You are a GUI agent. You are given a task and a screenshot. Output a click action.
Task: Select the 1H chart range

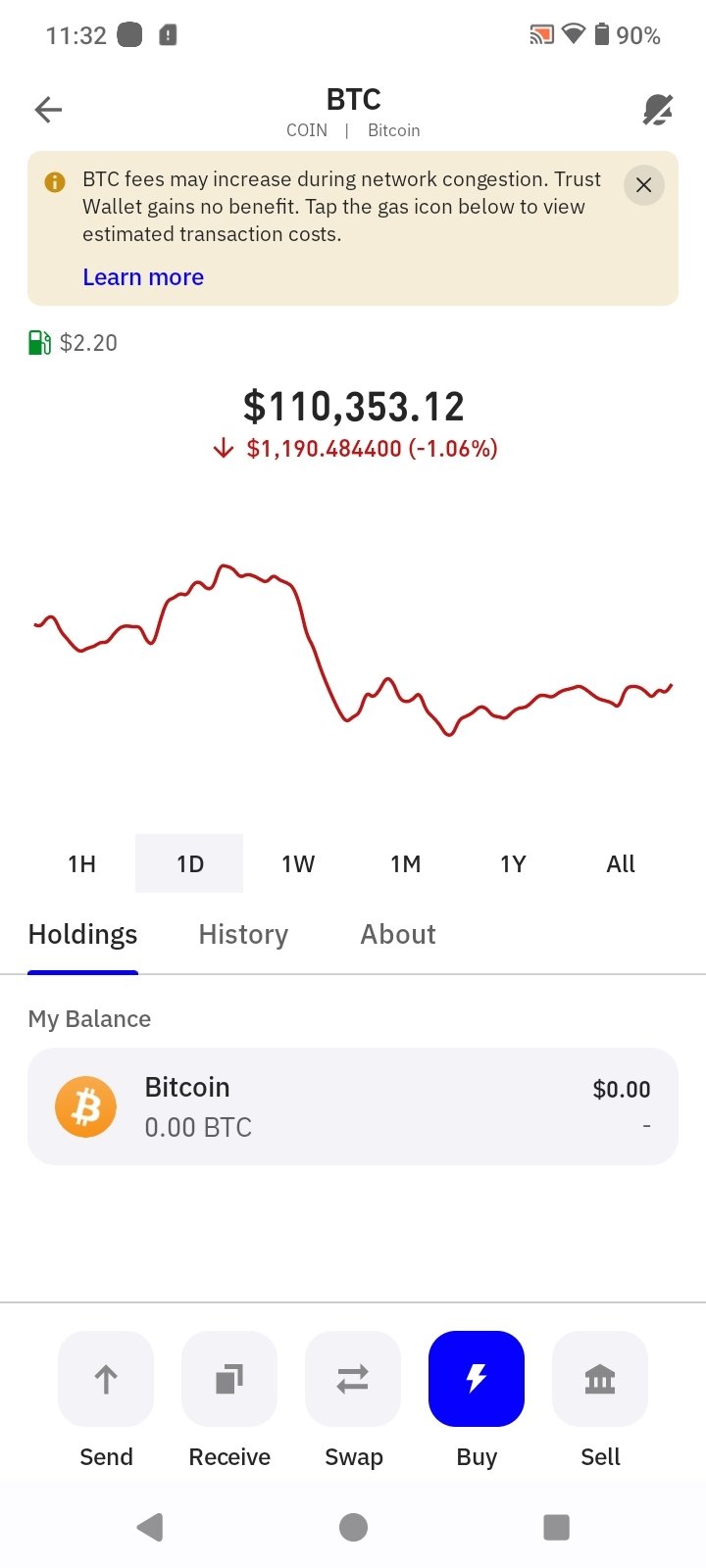tap(81, 863)
